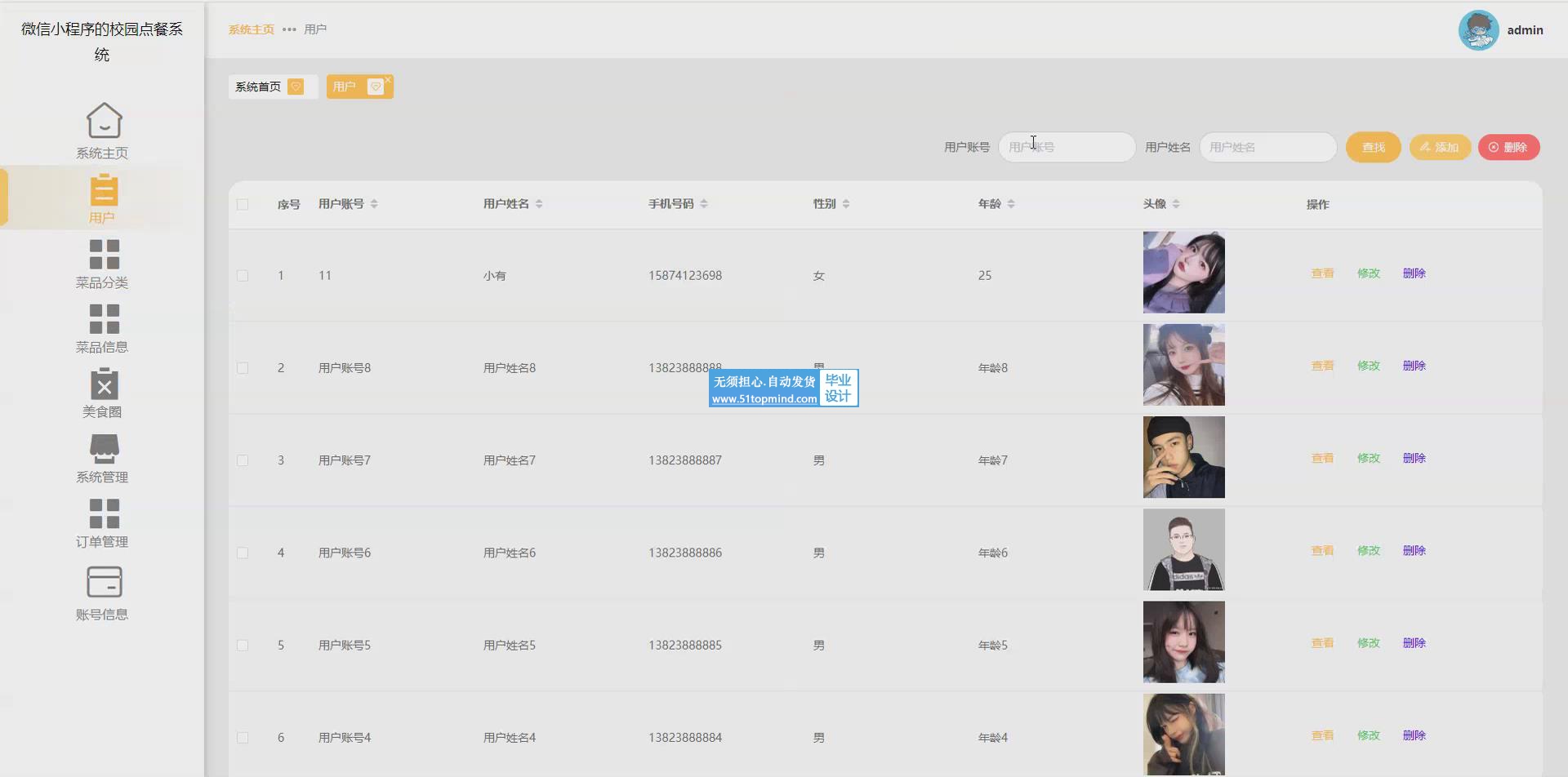Click the 订单管理 grid icon

(x=104, y=514)
